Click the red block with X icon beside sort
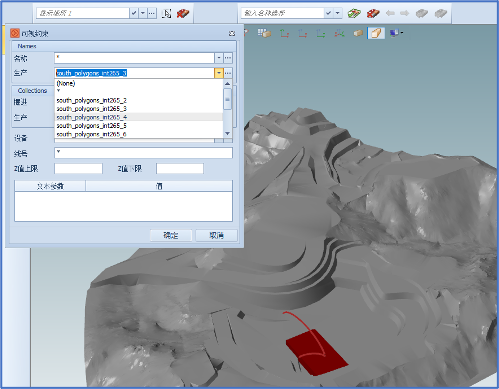499x389 pixels. (183, 14)
